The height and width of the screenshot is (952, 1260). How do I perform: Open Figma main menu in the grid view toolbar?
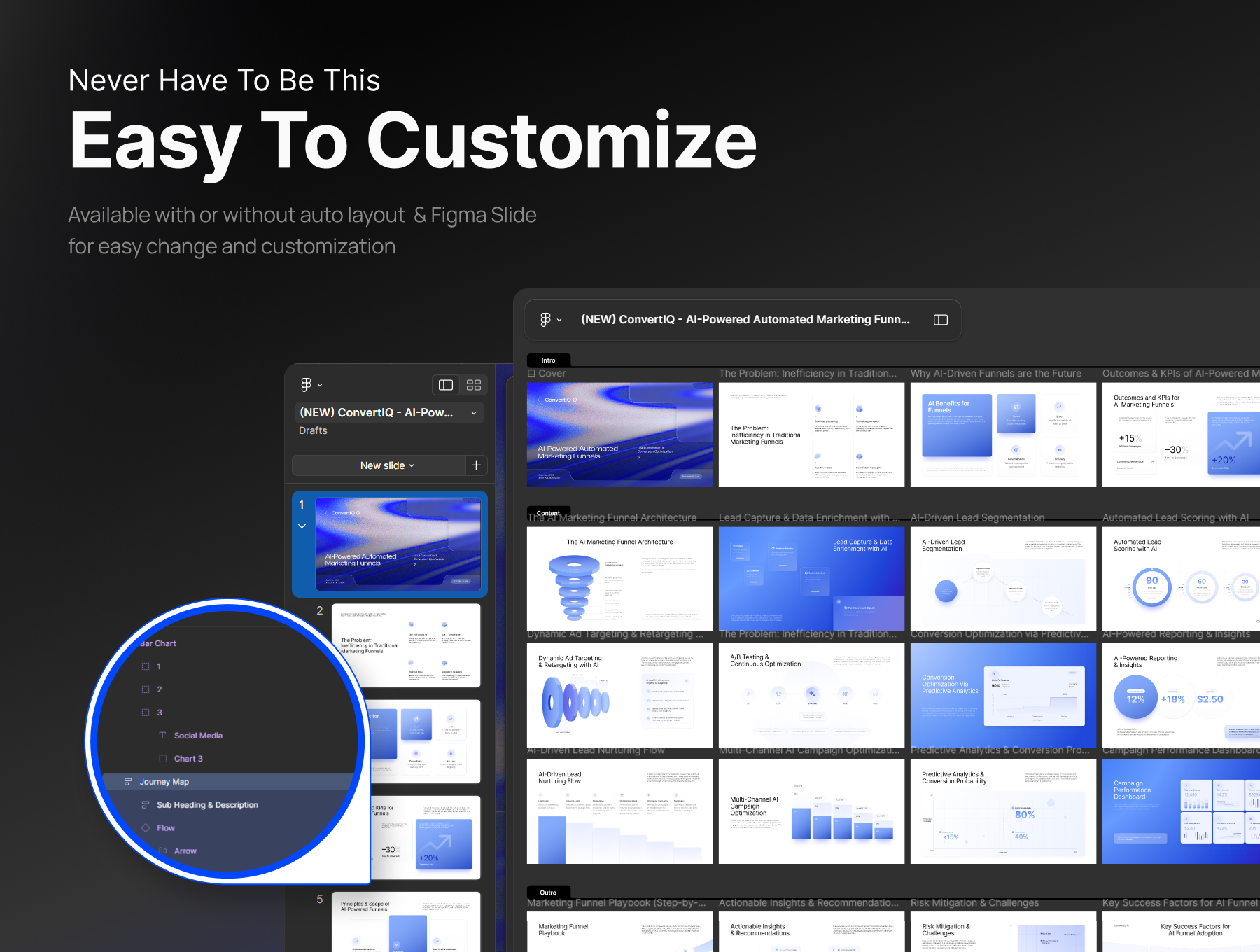click(x=550, y=320)
